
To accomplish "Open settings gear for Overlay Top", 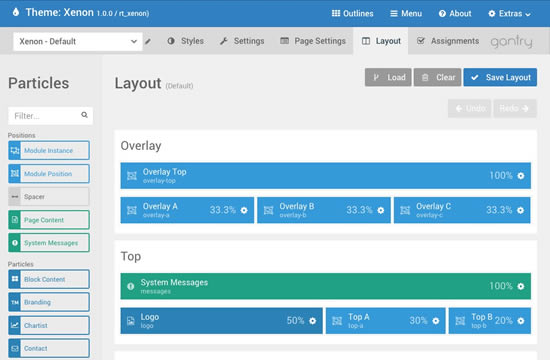I will [521, 175].
